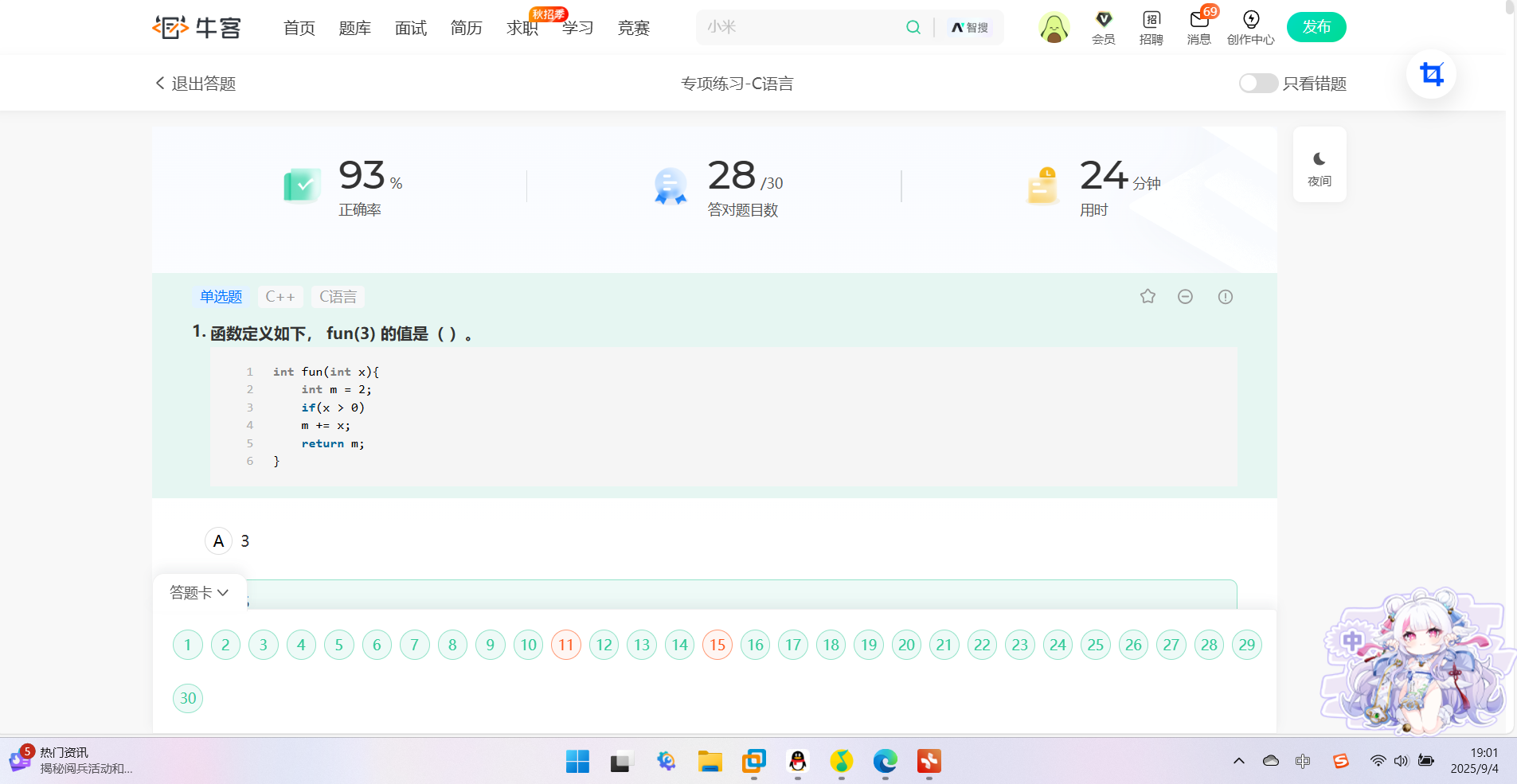
Task: Enable the 只看错题 toggle
Action: click(x=1258, y=83)
